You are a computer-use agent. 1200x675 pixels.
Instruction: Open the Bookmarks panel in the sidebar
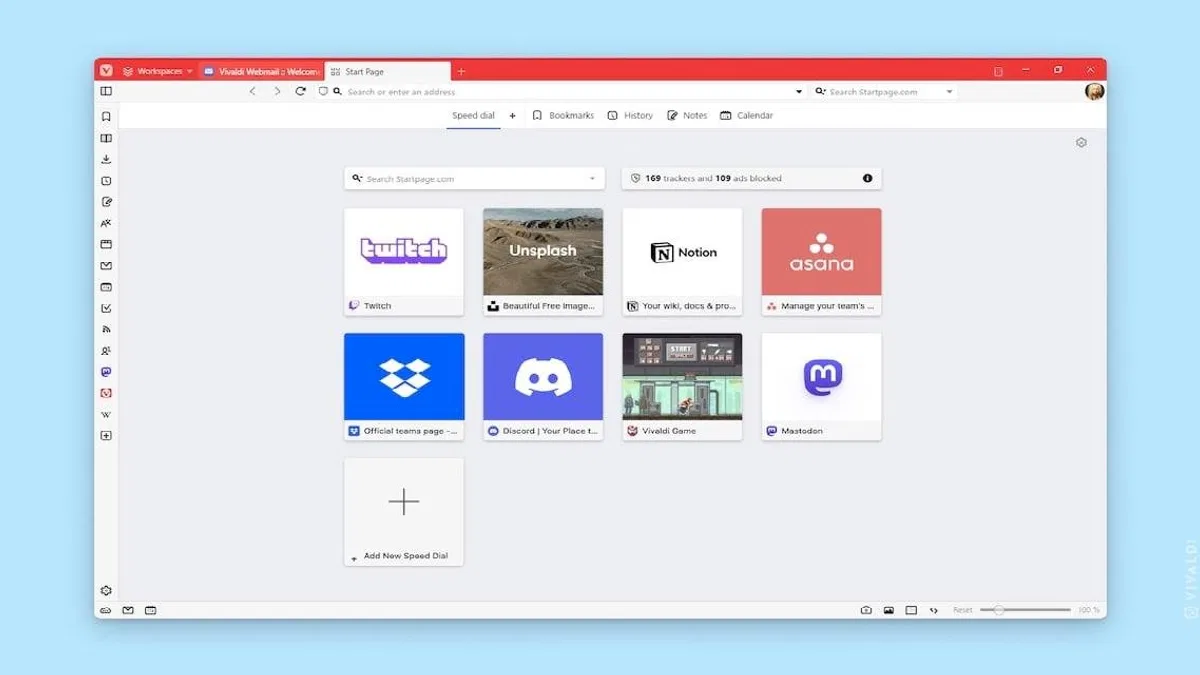[106, 116]
